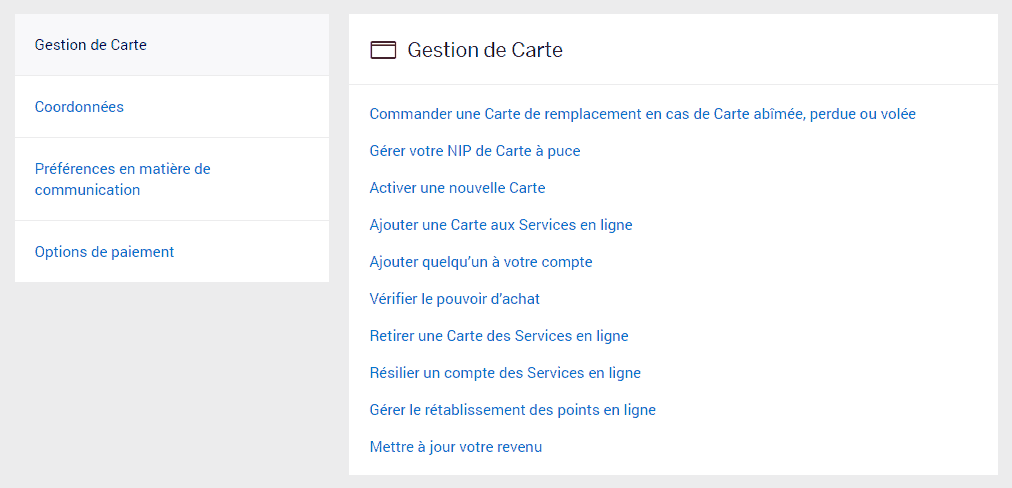Click Résilier un compte des Services en ligne
Screen dimensions: 1012x488
point(505,373)
